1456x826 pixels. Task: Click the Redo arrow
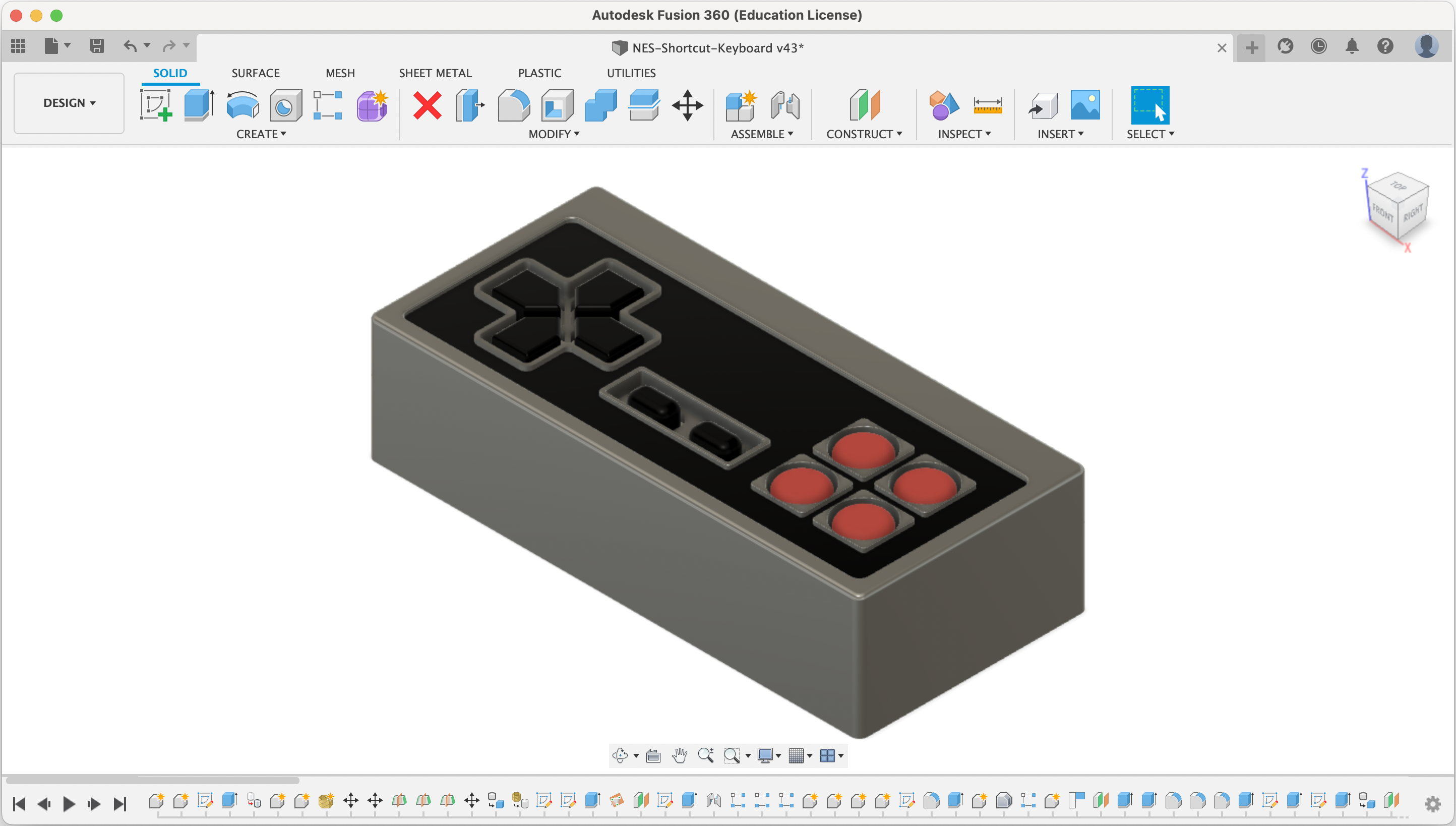click(168, 45)
